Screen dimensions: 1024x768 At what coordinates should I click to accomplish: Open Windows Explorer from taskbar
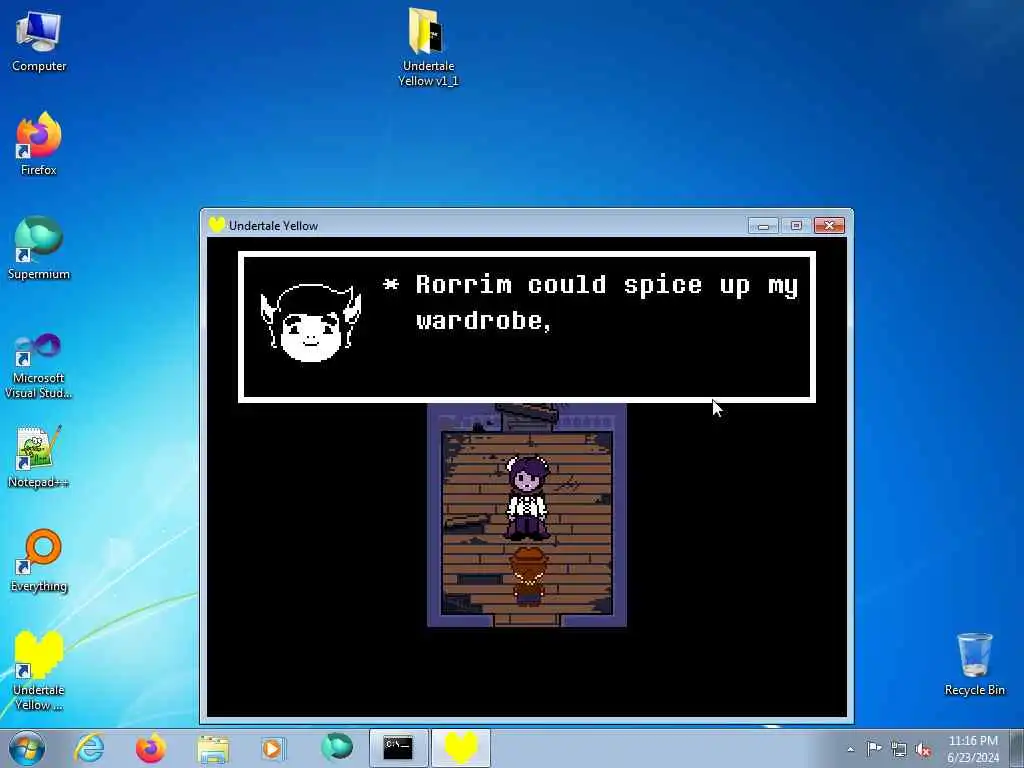(212, 749)
